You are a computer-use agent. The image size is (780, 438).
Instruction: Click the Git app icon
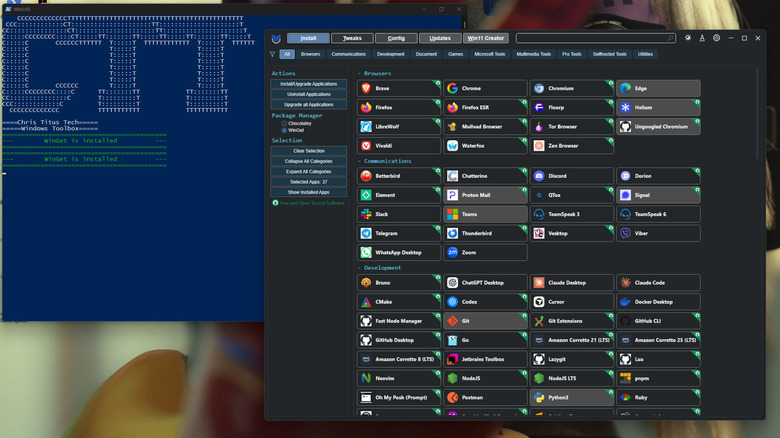[x=452, y=321]
